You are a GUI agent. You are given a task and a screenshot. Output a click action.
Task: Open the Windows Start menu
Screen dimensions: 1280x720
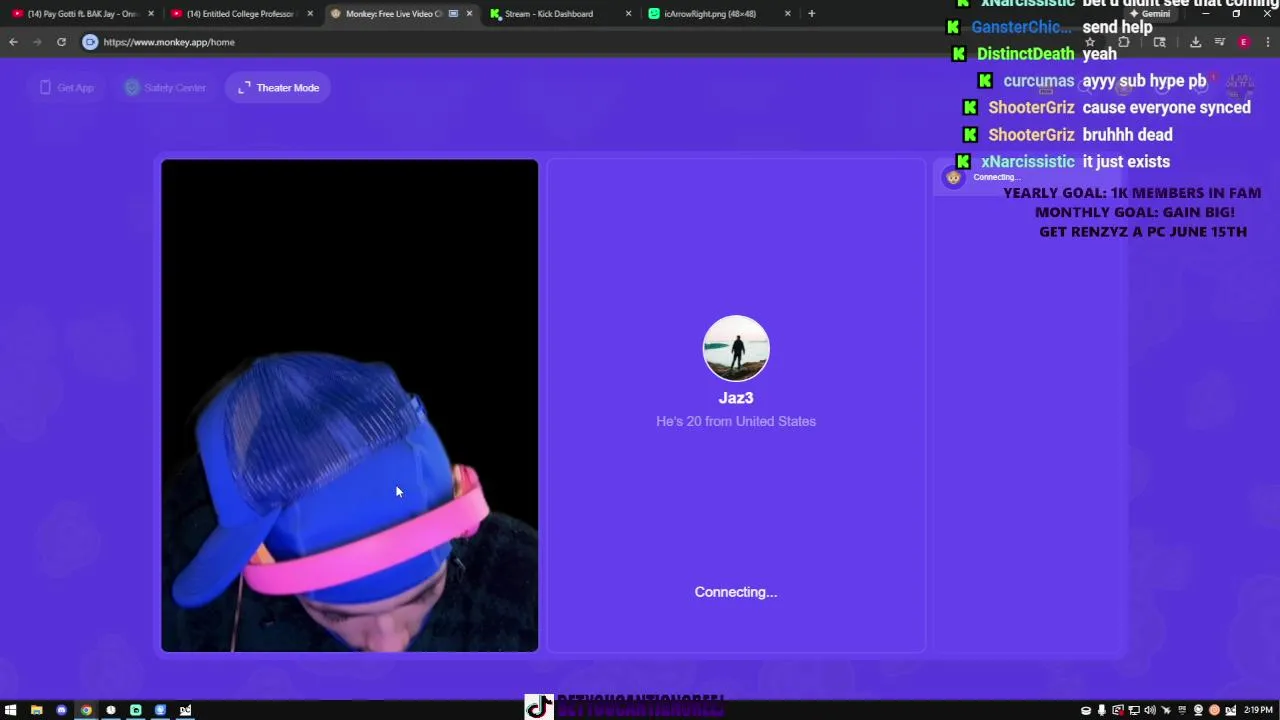coord(11,710)
